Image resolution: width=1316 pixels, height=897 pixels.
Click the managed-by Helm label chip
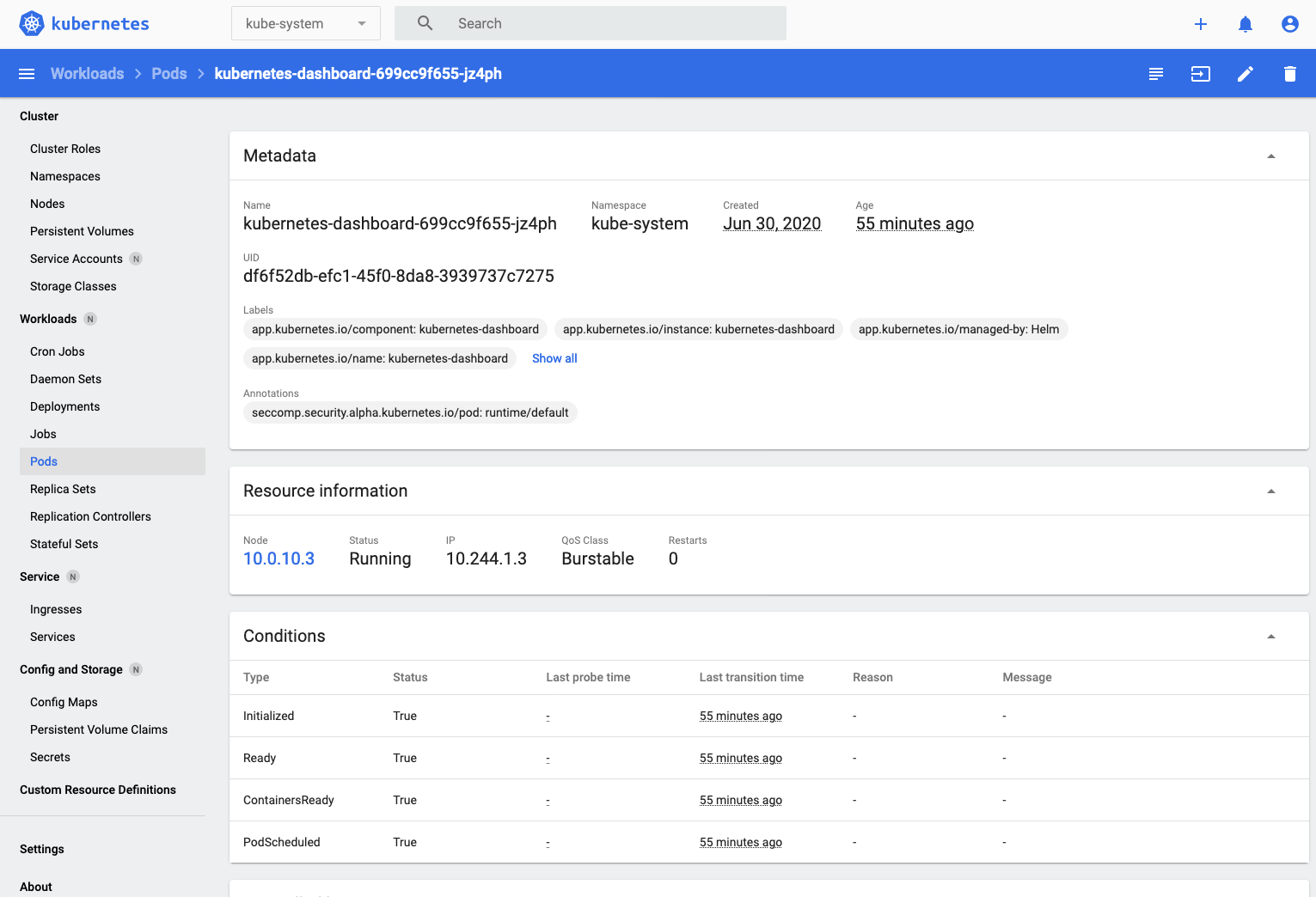pyautogui.click(x=958, y=329)
